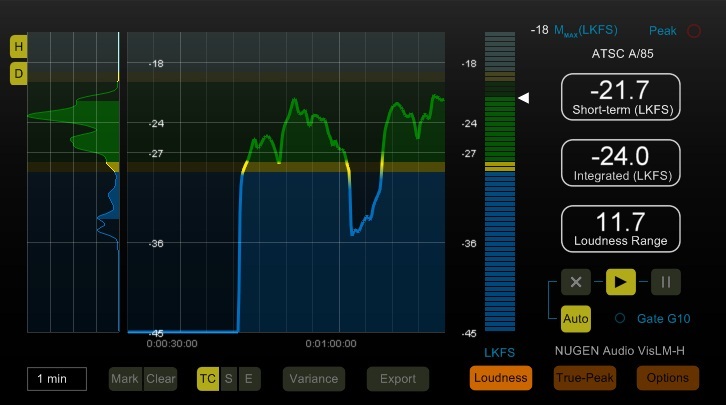726x405 pixels.
Task: Switch to the True-Peak tab
Action: tap(585, 378)
